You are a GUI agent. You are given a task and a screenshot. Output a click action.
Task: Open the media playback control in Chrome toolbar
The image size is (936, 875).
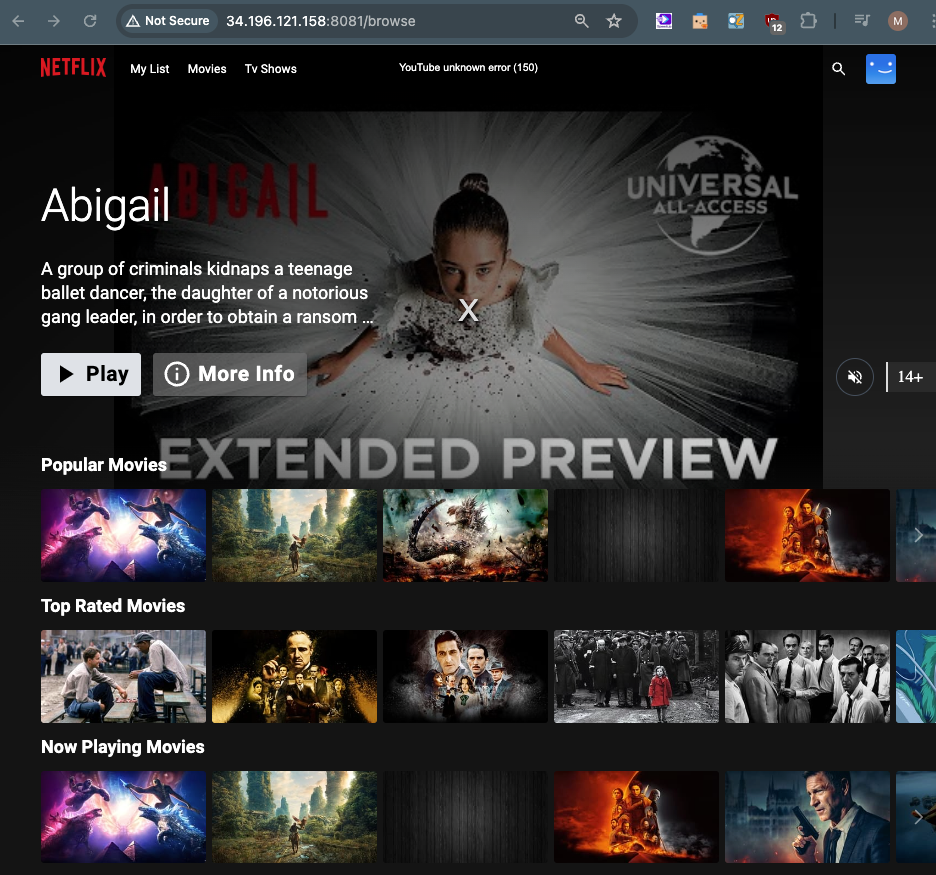point(862,20)
